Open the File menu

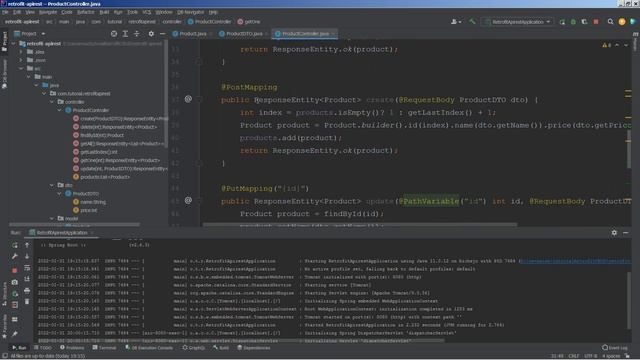coord(5,12)
